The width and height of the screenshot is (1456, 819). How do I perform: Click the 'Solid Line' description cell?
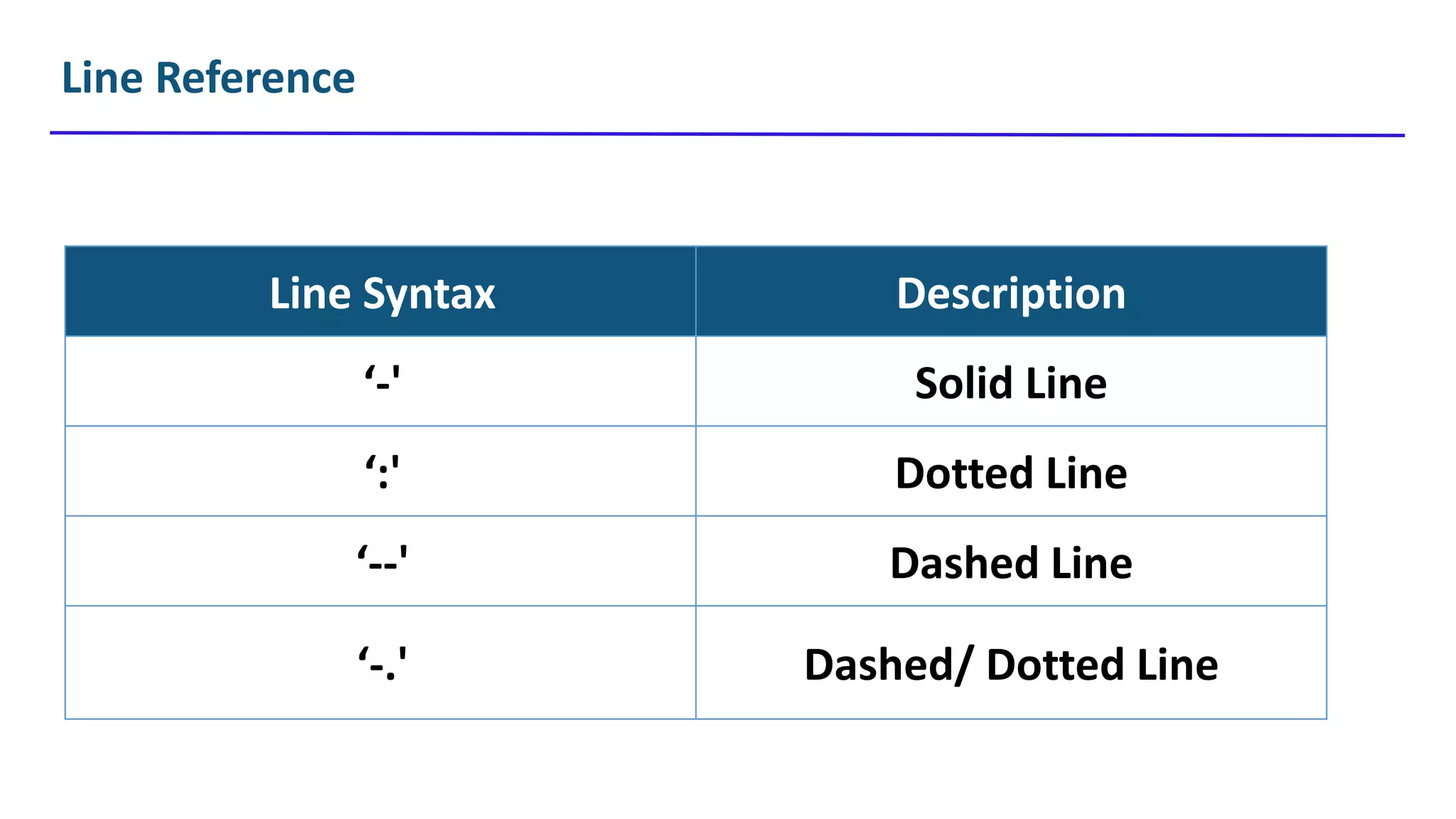click(1010, 383)
